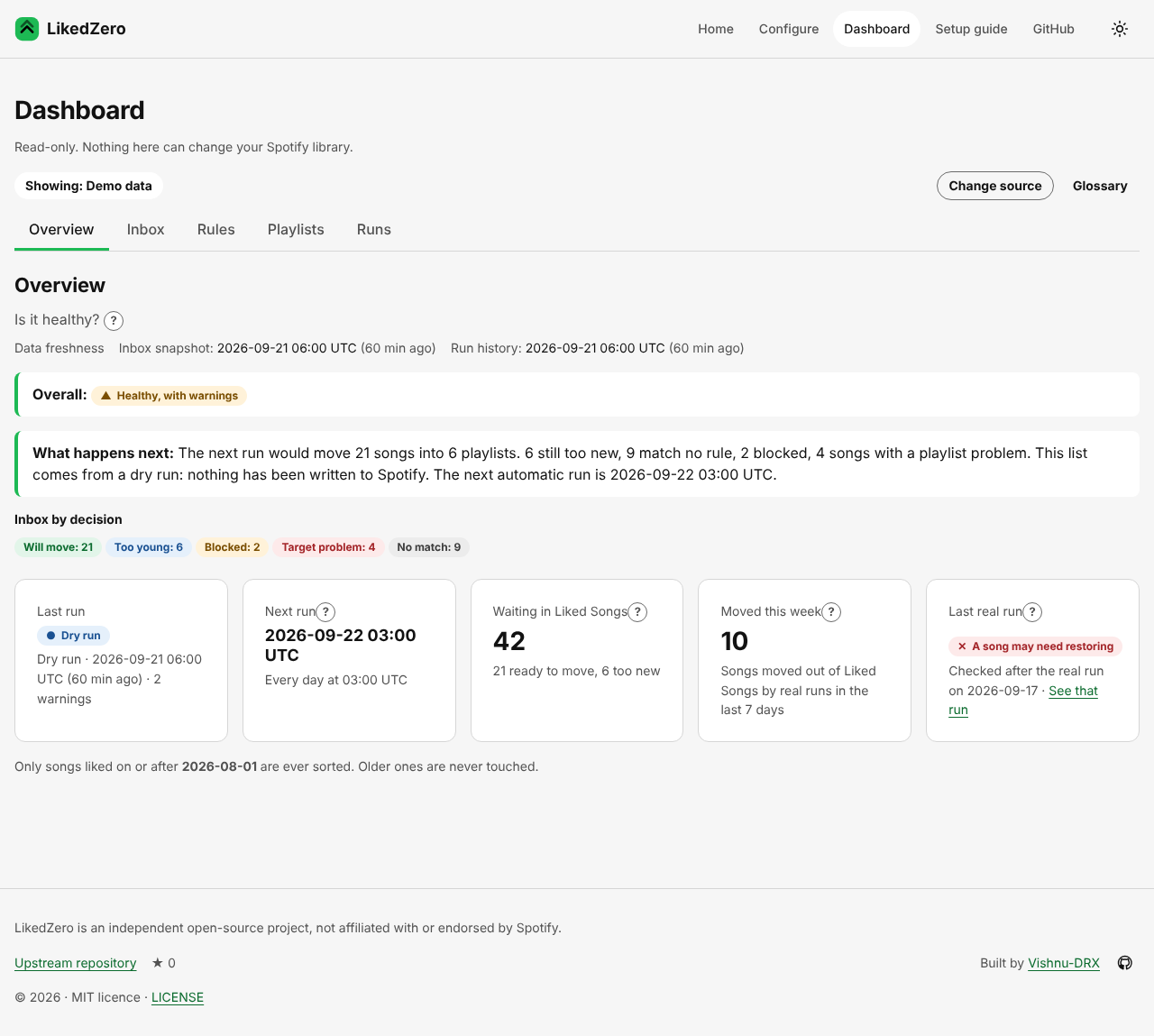Switch to the Inbox tab

145,230
